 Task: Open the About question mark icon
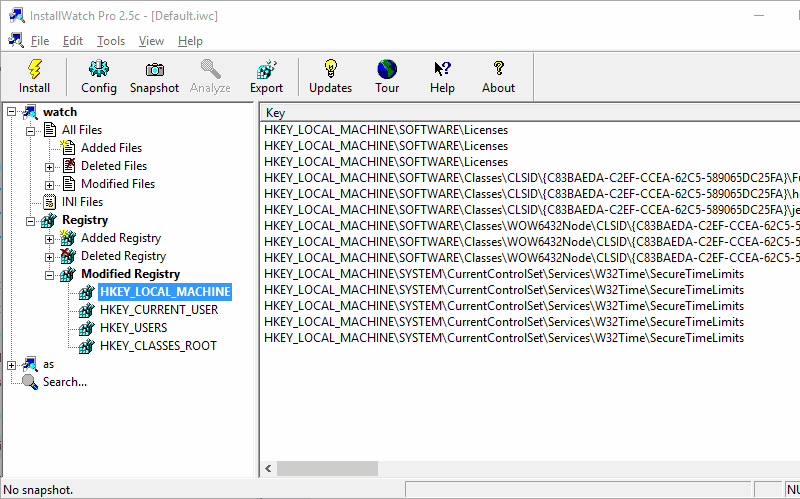tap(498, 68)
